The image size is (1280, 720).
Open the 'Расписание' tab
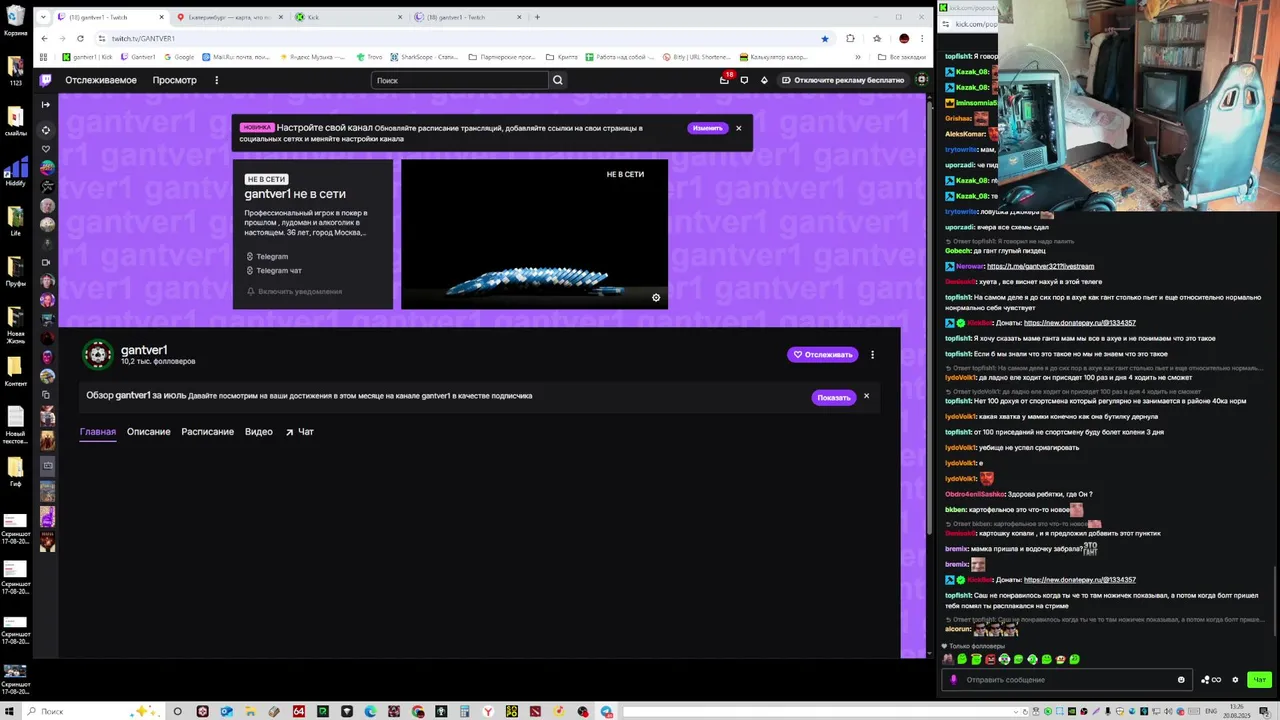tap(207, 432)
